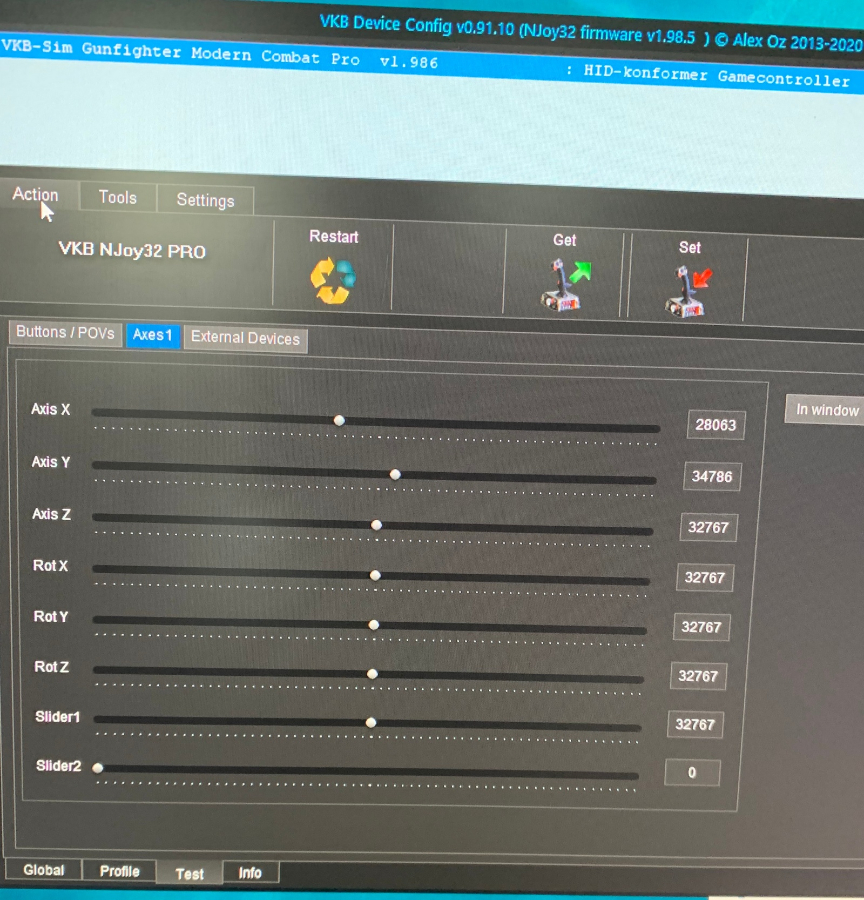Open the Global bottom tab
Image resolution: width=864 pixels, height=900 pixels.
click(x=44, y=870)
